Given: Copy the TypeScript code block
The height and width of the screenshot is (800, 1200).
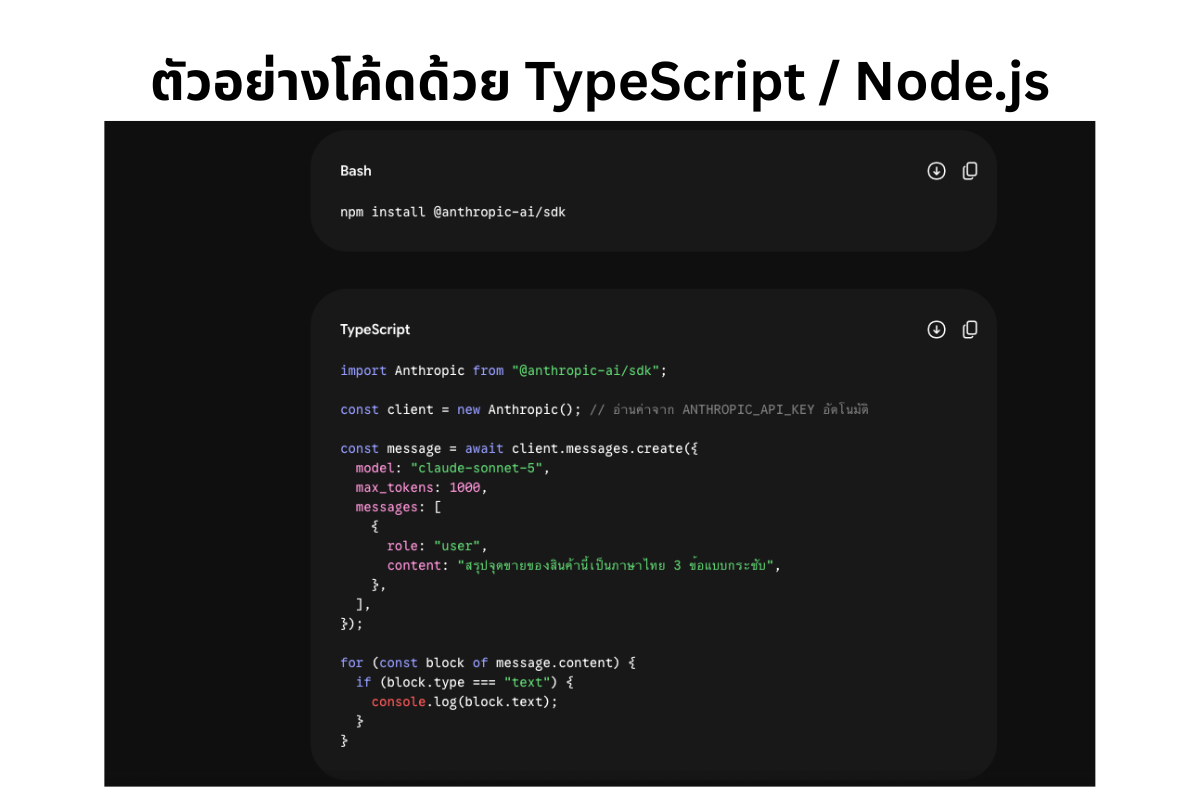Looking at the screenshot, I should pos(970,330).
